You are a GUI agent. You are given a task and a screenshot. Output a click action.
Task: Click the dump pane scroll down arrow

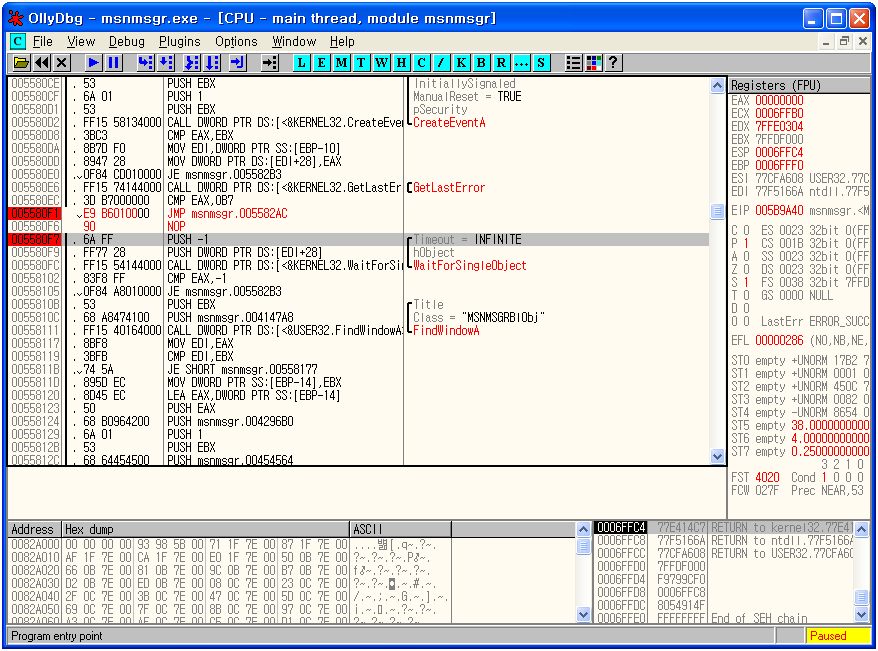click(x=583, y=615)
